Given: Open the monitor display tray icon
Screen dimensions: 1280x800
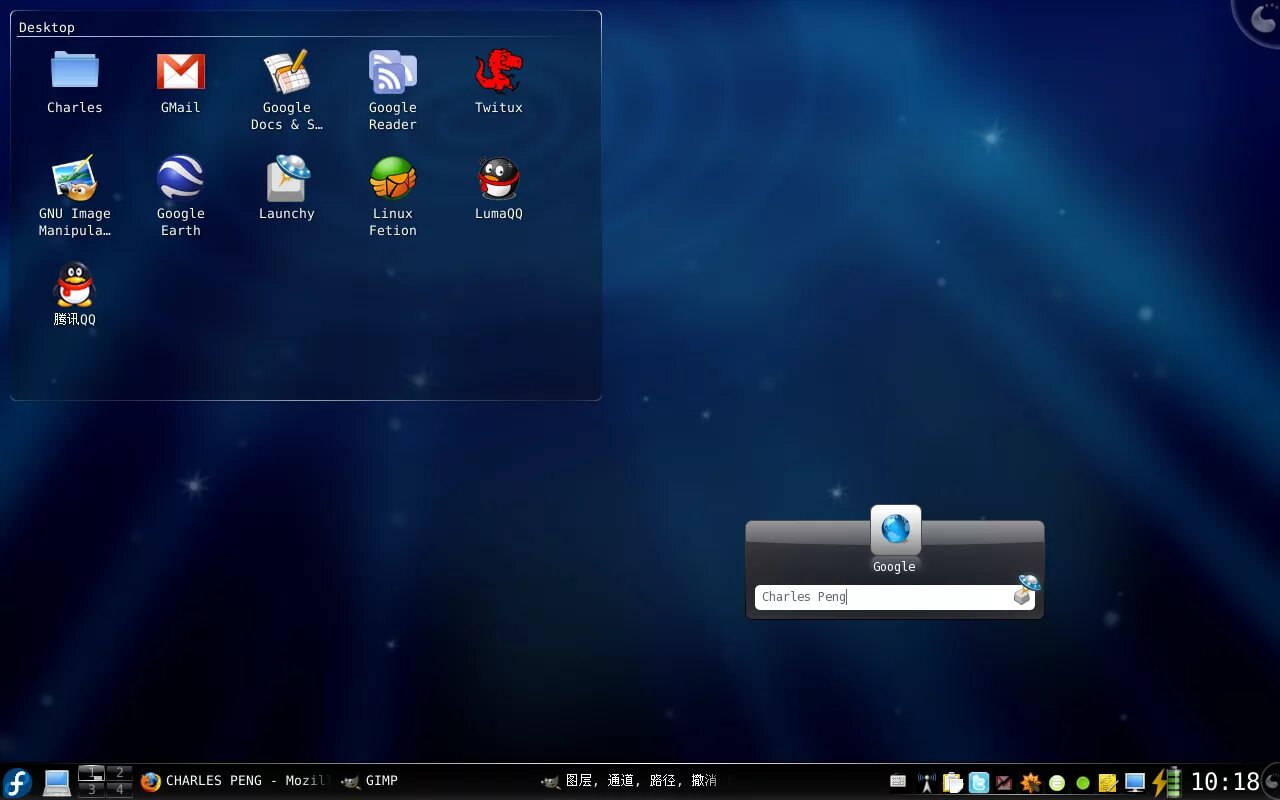Looking at the screenshot, I should tap(1135, 782).
